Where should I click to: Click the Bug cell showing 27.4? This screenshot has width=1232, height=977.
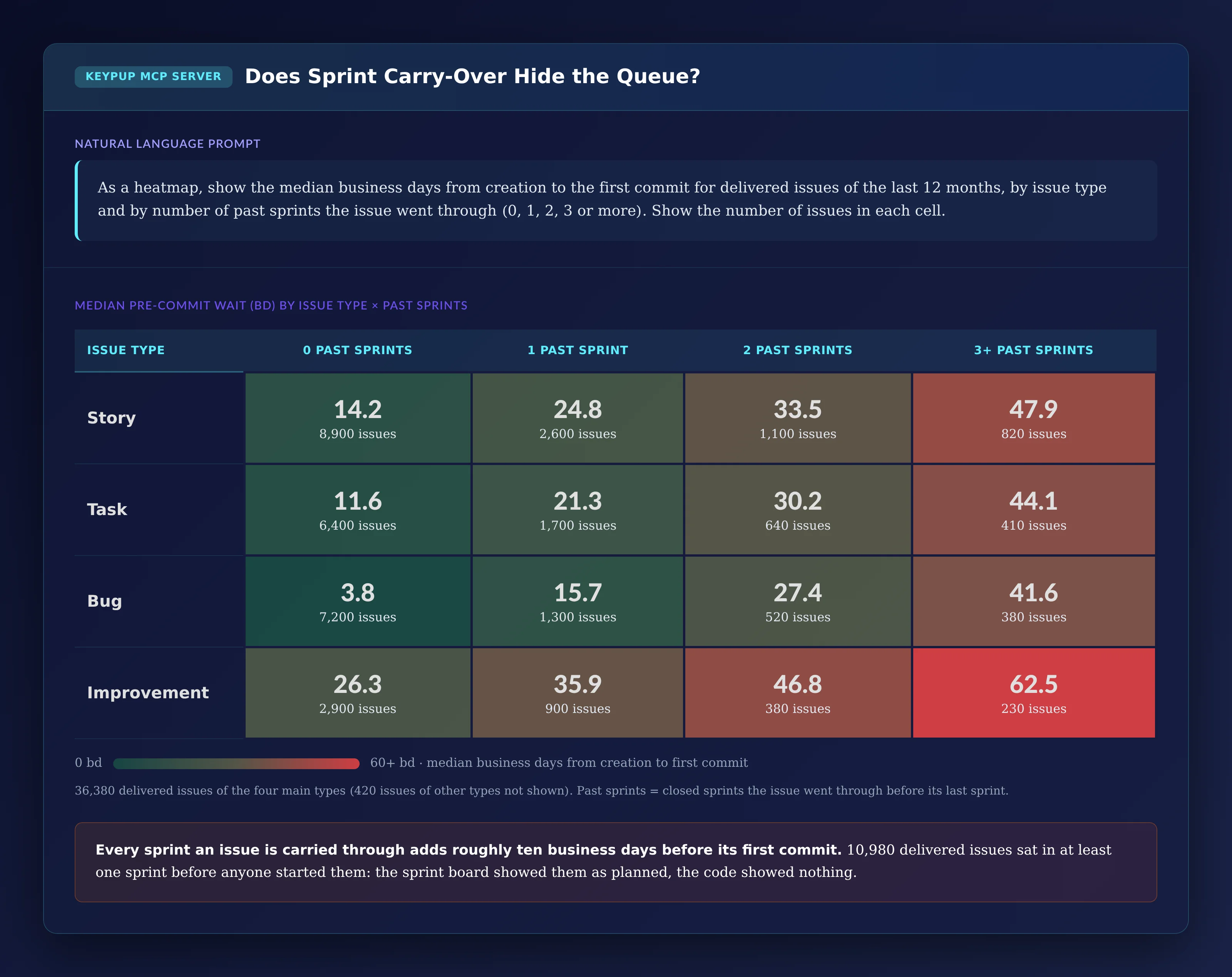[798, 601]
